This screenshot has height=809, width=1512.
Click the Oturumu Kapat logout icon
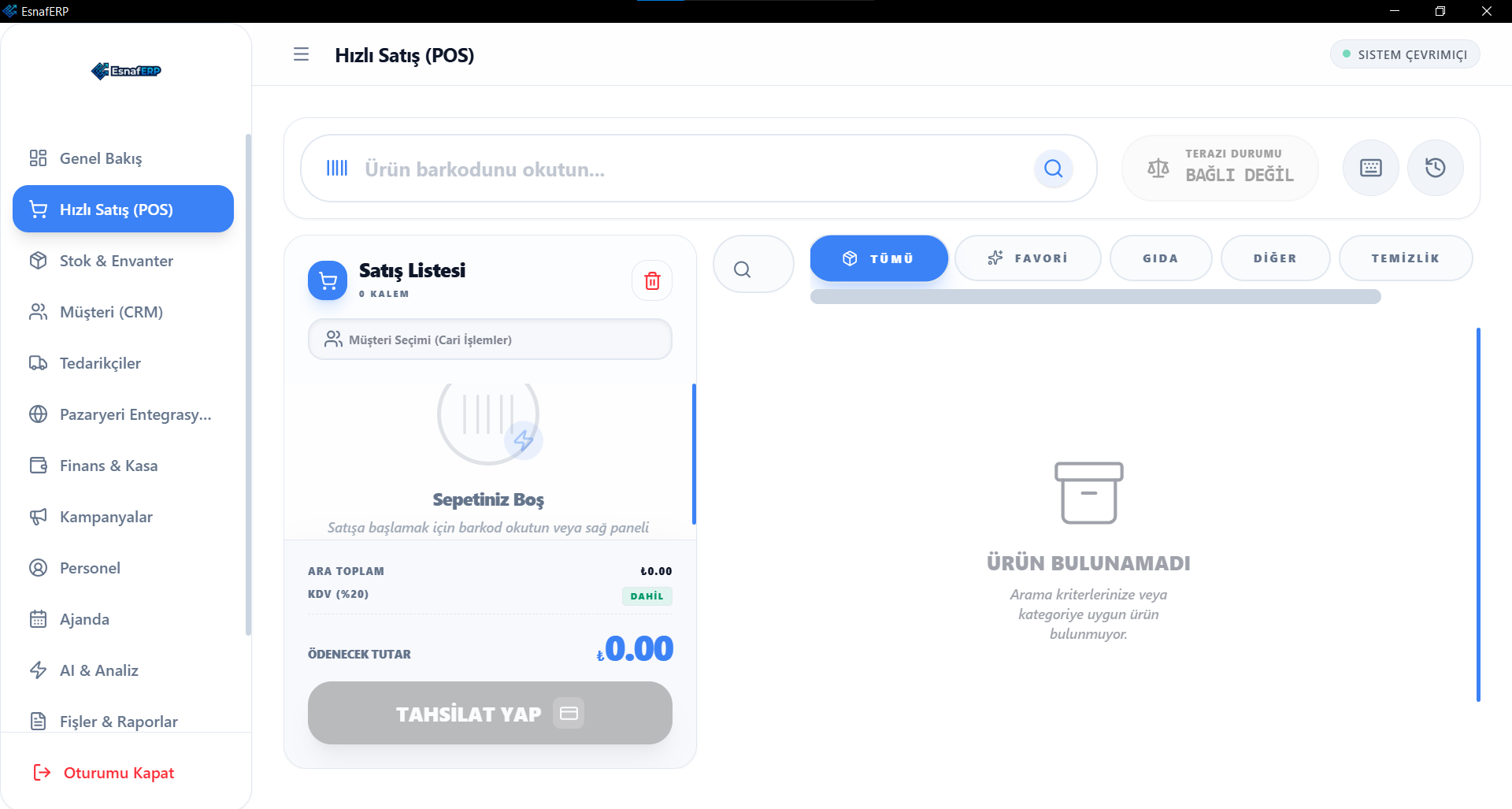[42, 773]
